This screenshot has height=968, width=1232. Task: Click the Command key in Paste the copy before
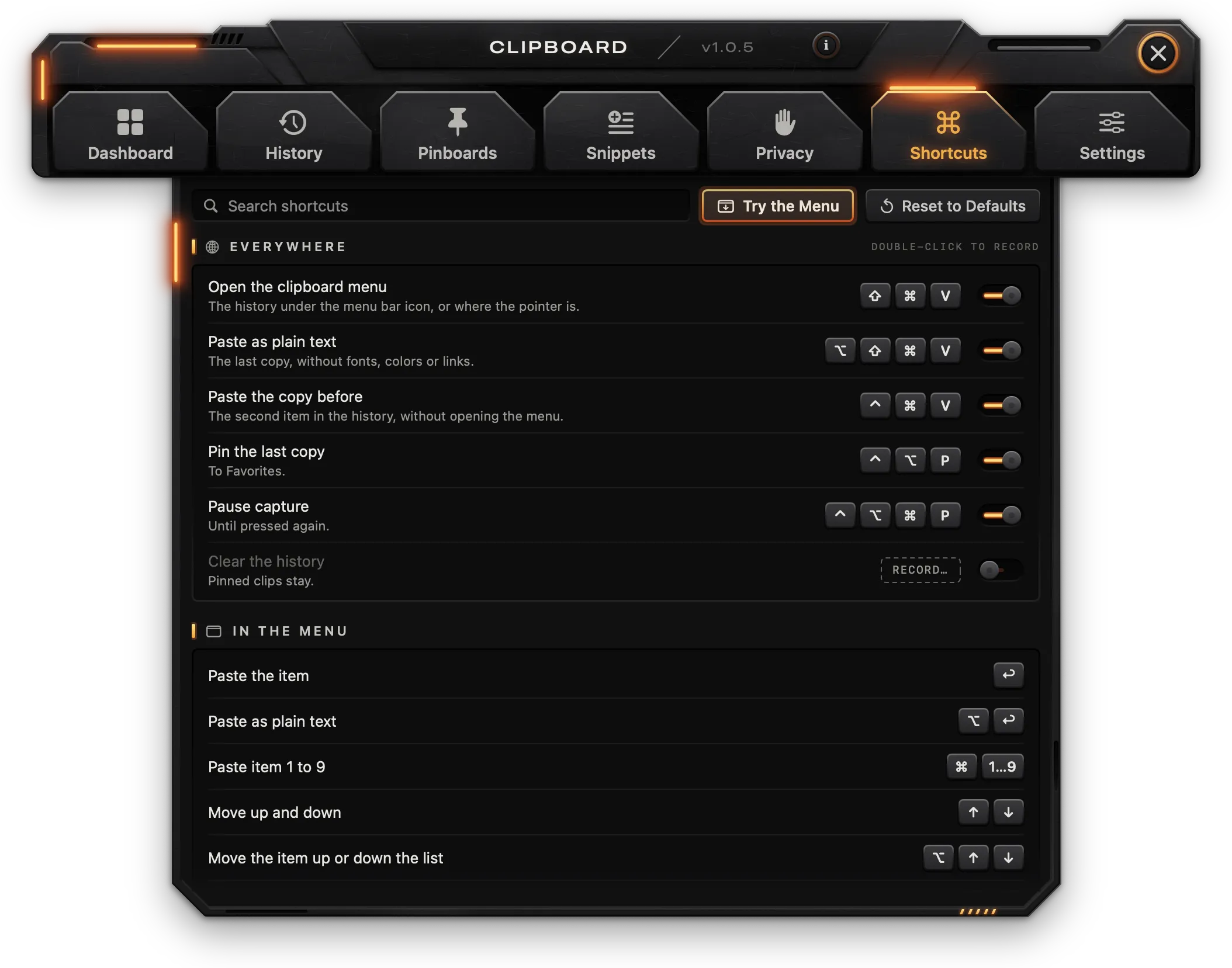(x=910, y=405)
